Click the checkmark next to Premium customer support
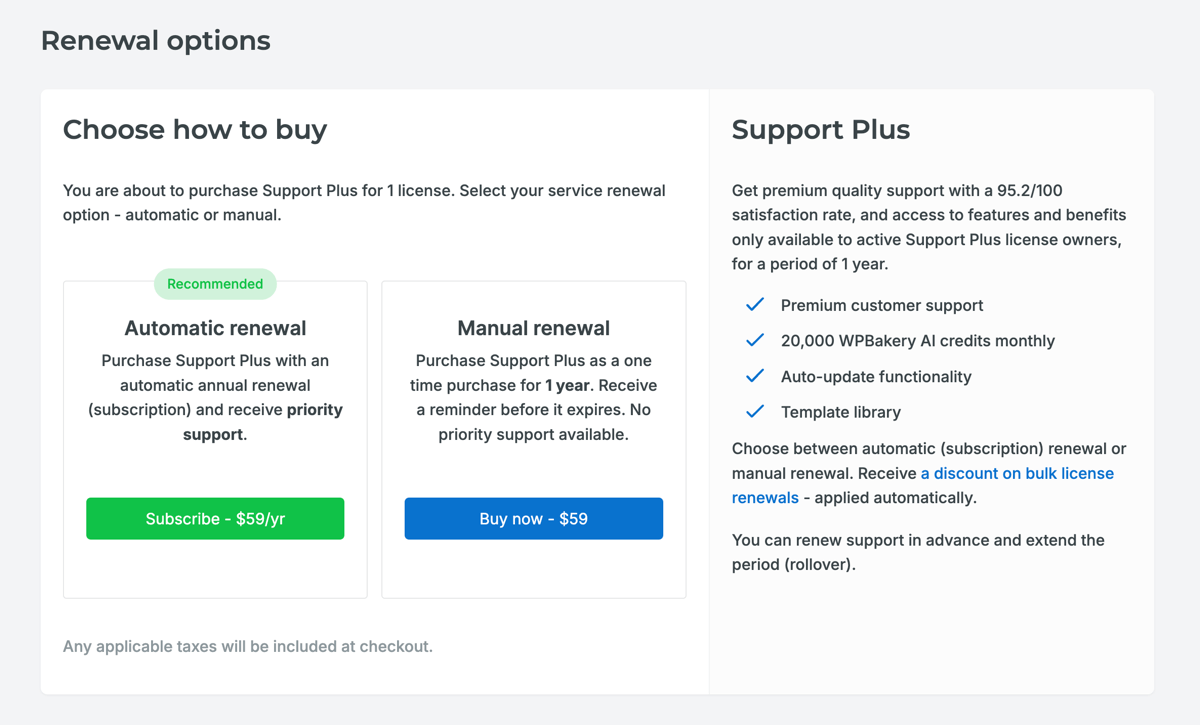Image resolution: width=1200 pixels, height=725 pixels. click(x=755, y=305)
